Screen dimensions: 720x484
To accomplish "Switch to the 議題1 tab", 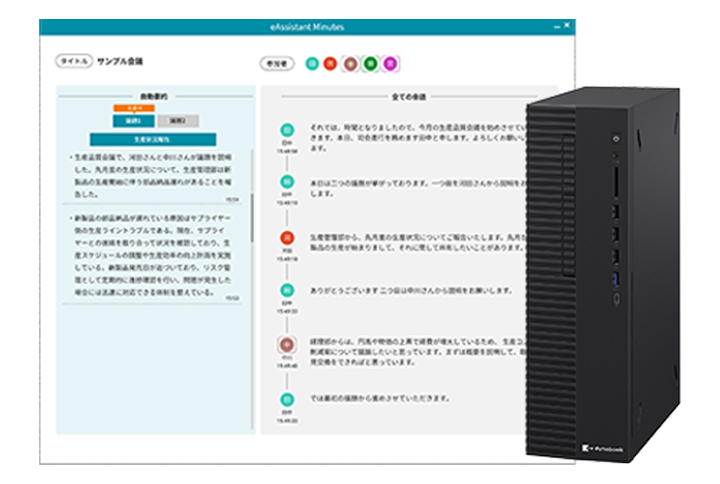I will point(132,121).
